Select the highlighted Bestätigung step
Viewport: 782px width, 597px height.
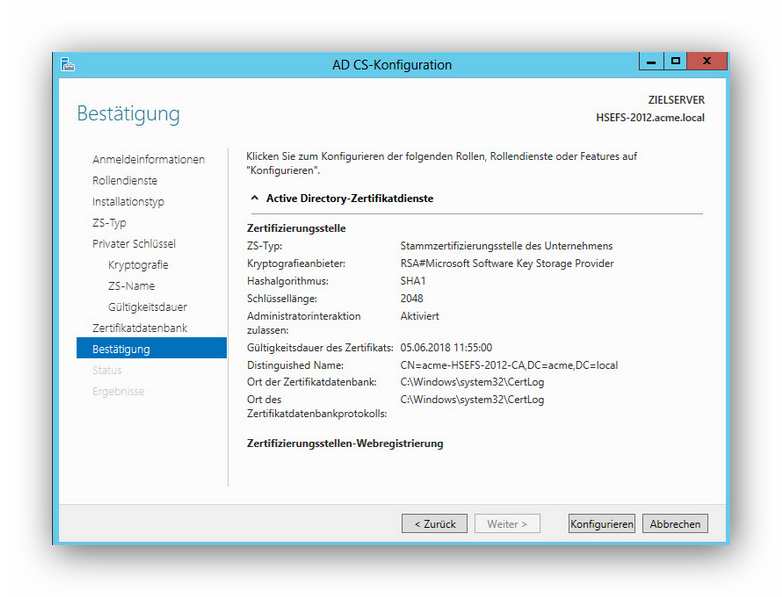121,349
